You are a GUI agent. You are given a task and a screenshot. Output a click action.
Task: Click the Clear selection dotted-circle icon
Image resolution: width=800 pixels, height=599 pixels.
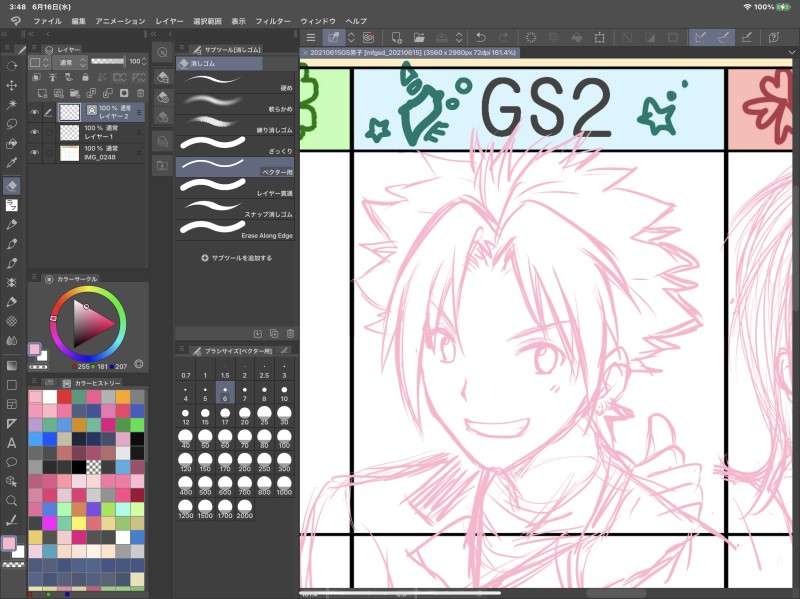tap(531, 37)
